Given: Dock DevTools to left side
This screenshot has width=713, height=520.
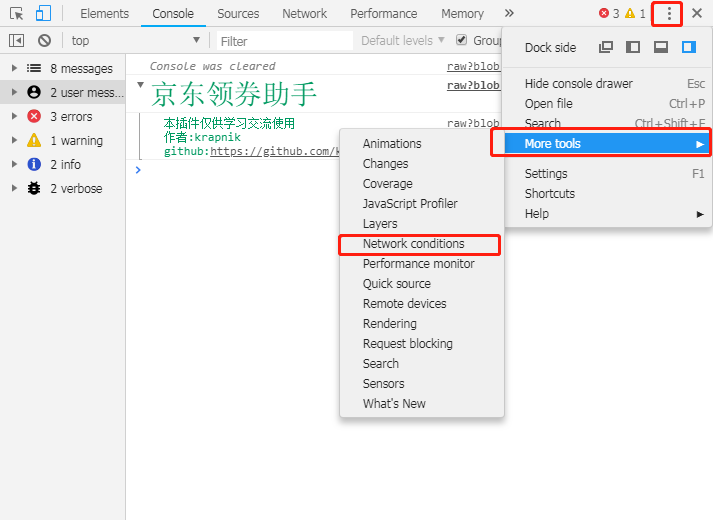Looking at the screenshot, I should [633, 47].
